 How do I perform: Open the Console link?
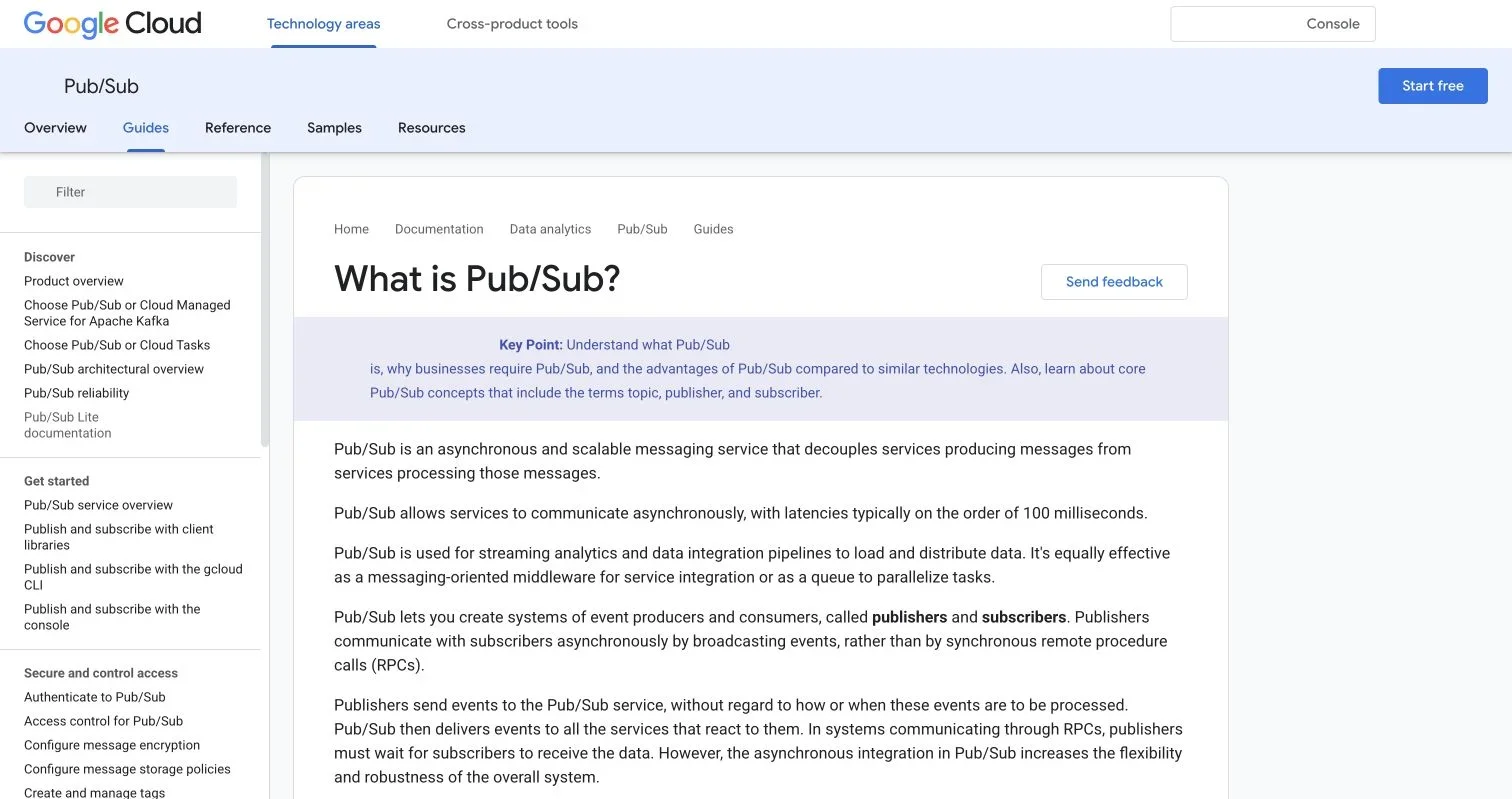click(1333, 24)
